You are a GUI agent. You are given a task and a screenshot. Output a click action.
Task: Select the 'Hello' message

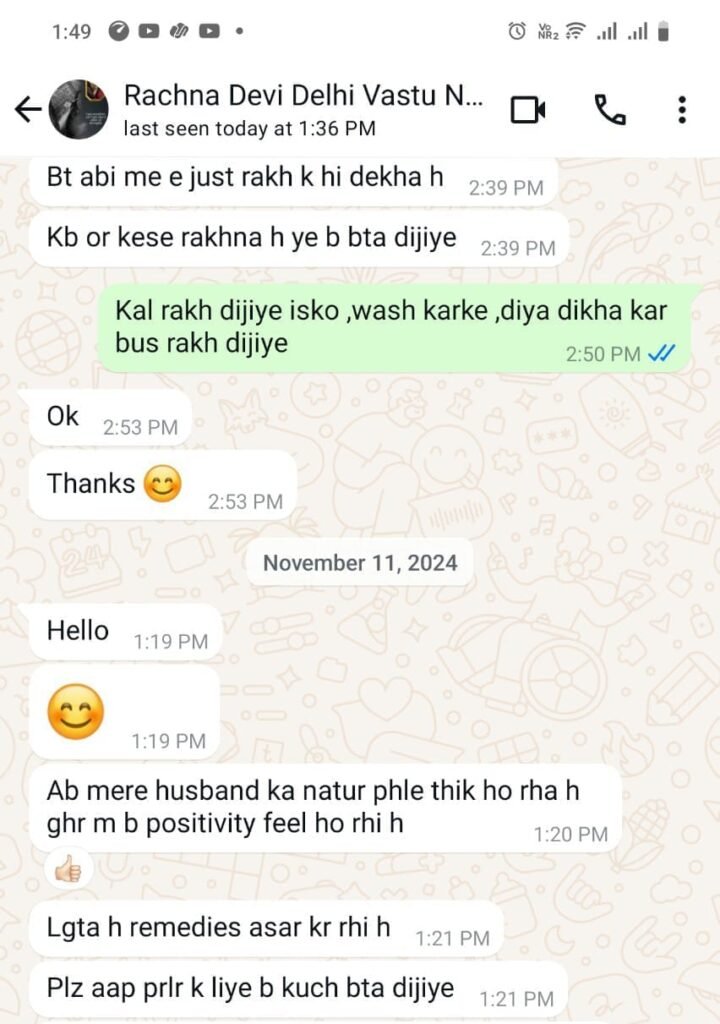pyautogui.click(x=125, y=632)
